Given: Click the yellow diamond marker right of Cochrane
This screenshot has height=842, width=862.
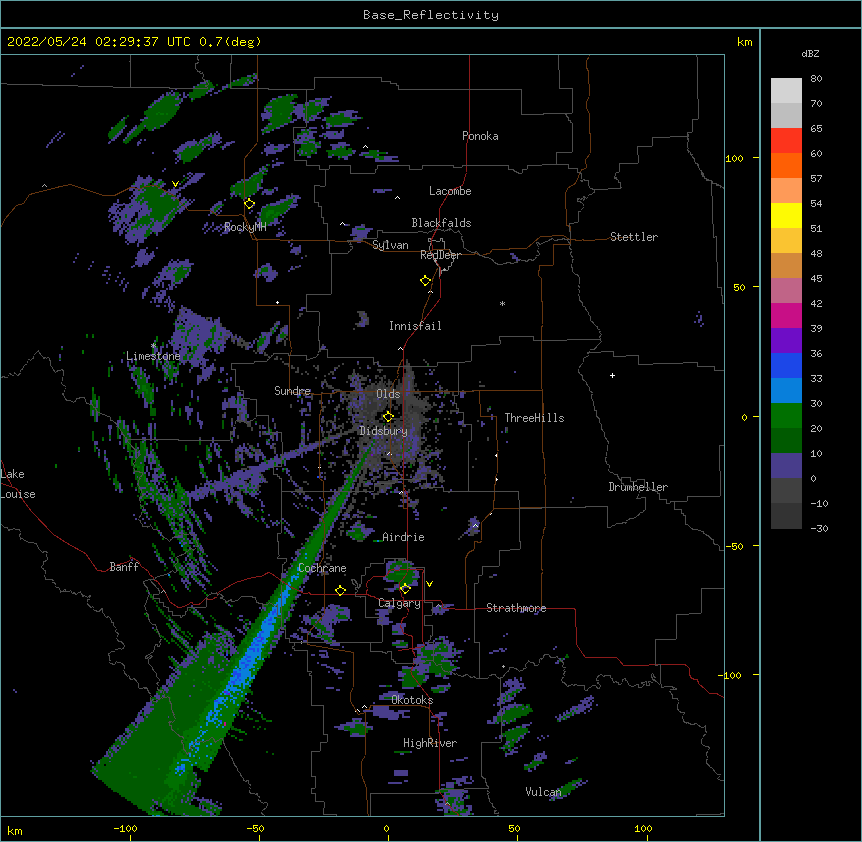Looking at the screenshot, I should point(340,591).
